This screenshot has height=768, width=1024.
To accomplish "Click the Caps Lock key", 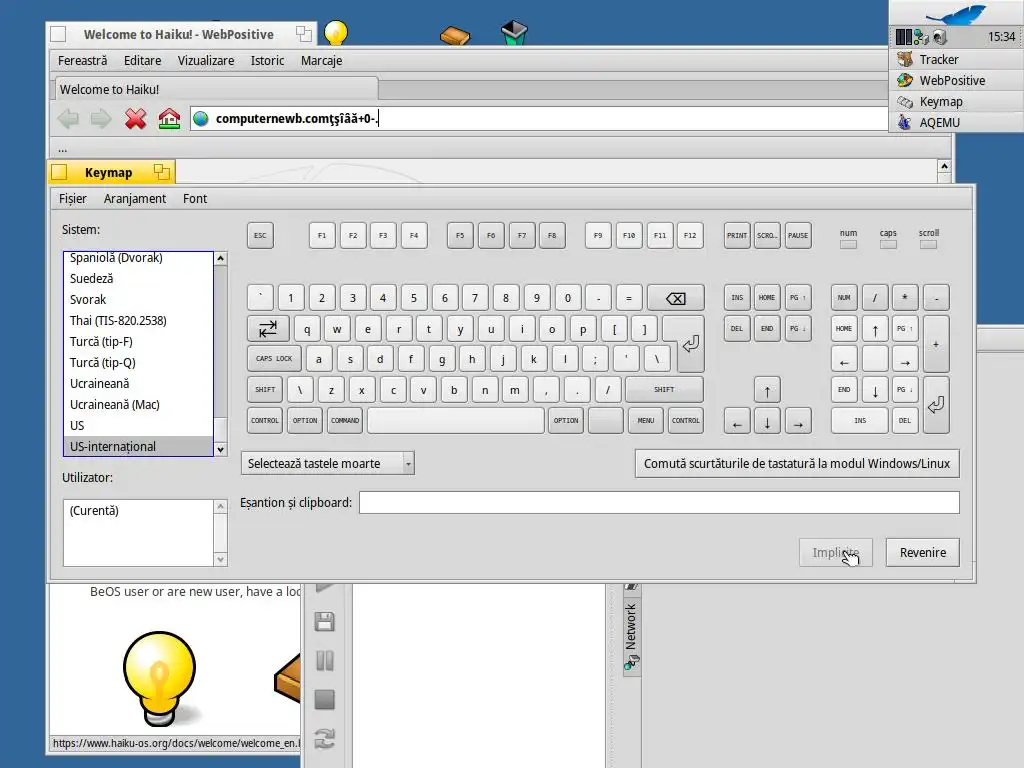I will click(274, 359).
